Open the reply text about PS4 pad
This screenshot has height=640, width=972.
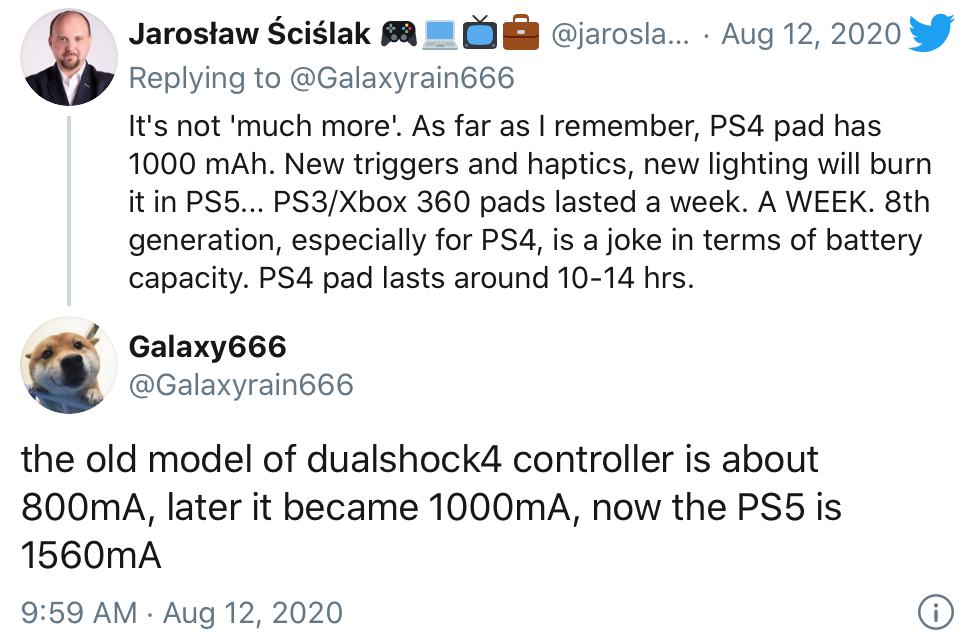[x=530, y=202]
